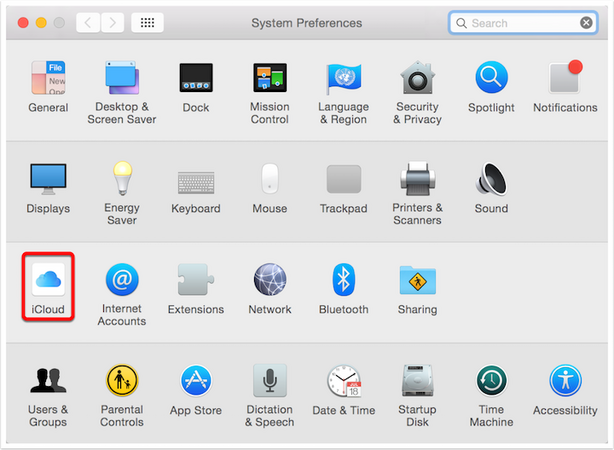Clear the search field text
Image resolution: width=614 pixels, height=450 pixels.
click(x=586, y=22)
